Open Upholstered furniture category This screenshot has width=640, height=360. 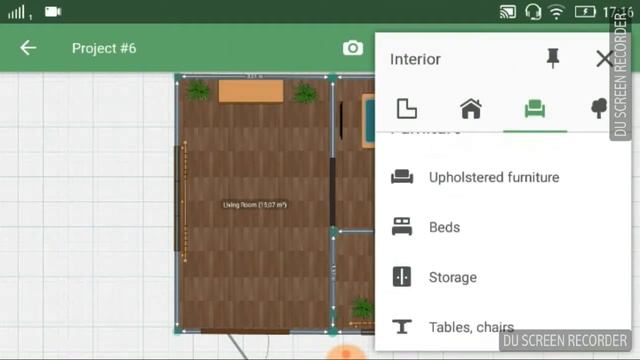coord(503,177)
